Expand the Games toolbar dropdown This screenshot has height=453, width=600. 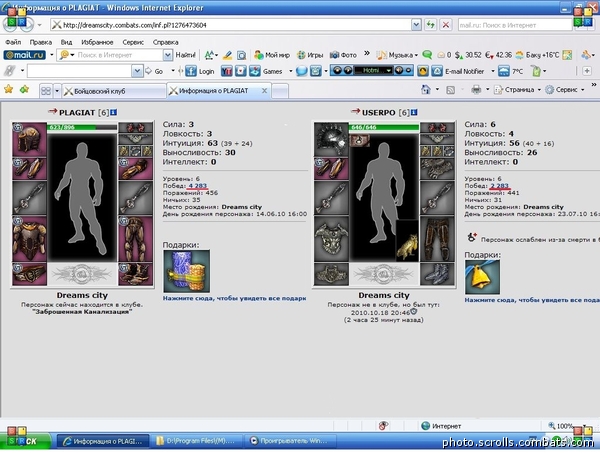[x=290, y=71]
